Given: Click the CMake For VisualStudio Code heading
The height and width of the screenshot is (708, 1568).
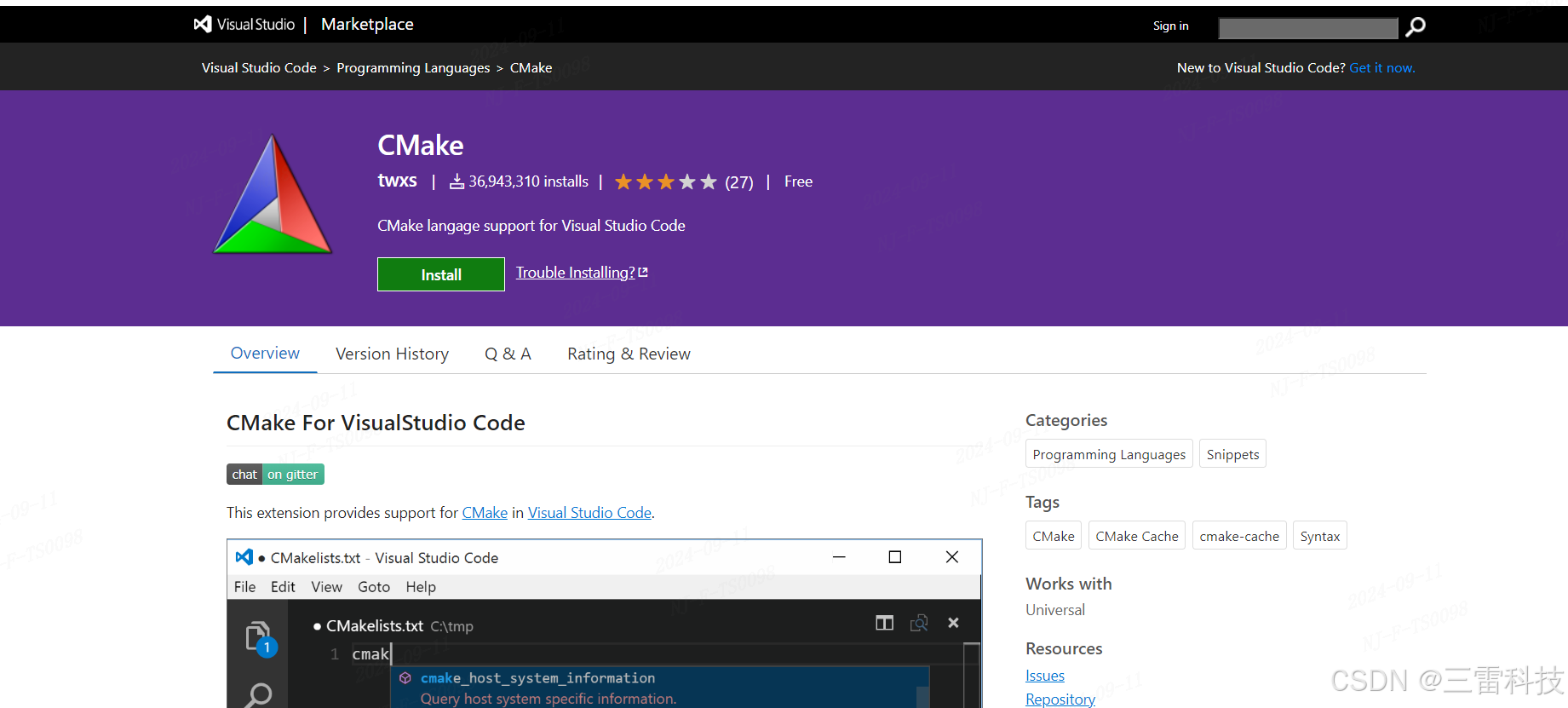Looking at the screenshot, I should (x=376, y=423).
